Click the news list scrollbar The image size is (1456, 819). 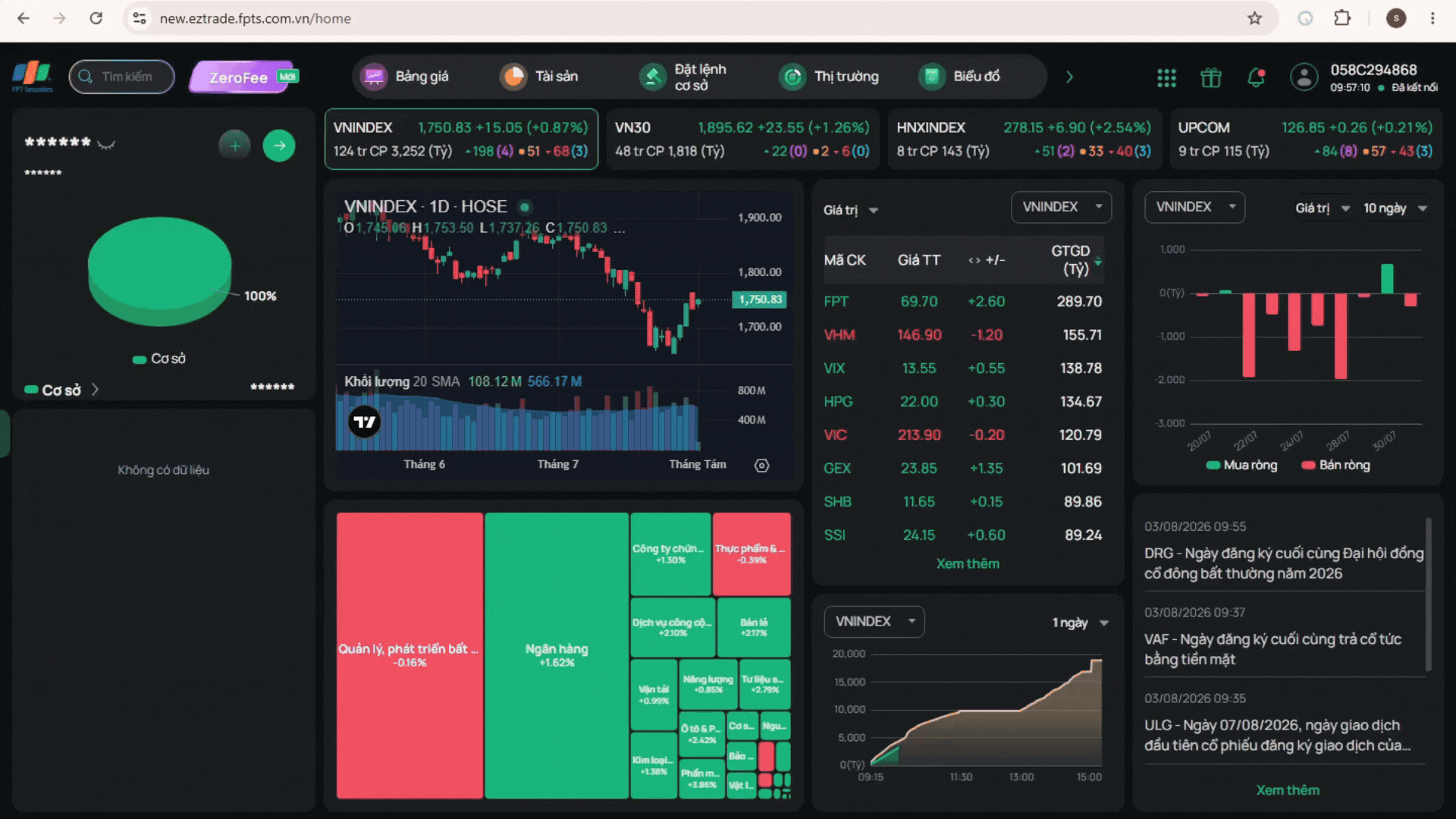pos(1429,595)
